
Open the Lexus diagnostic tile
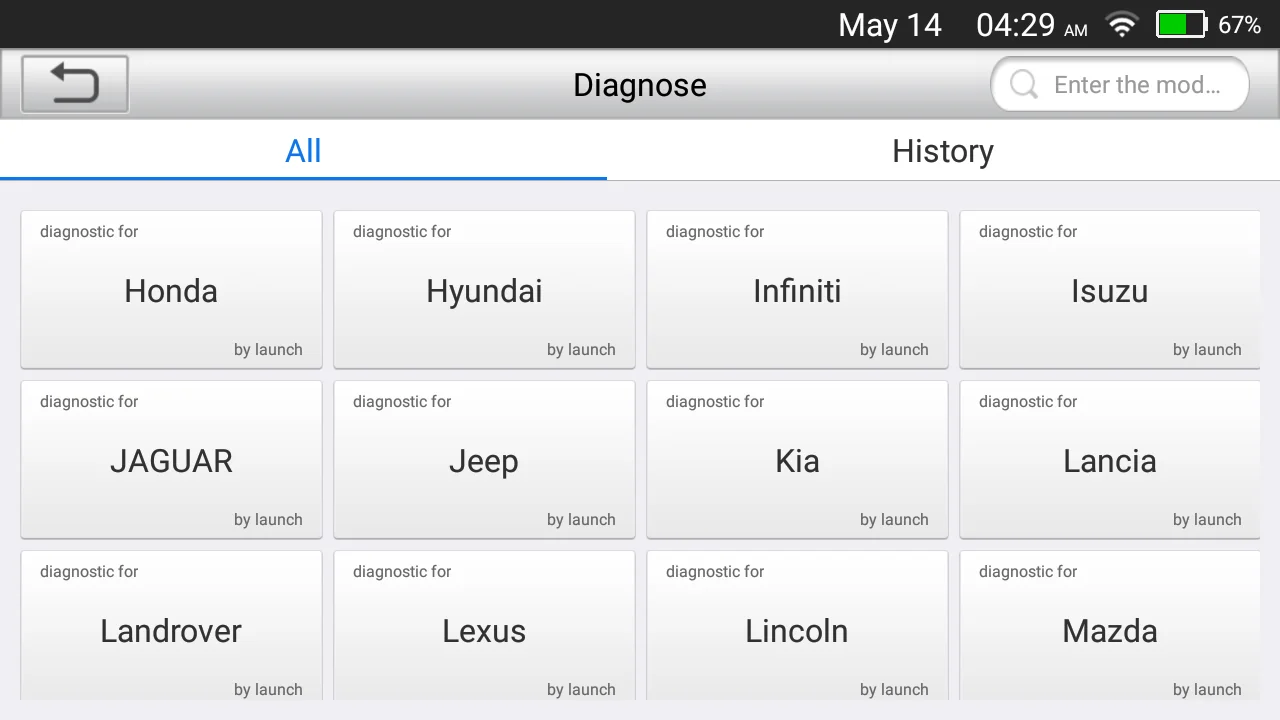(484, 626)
